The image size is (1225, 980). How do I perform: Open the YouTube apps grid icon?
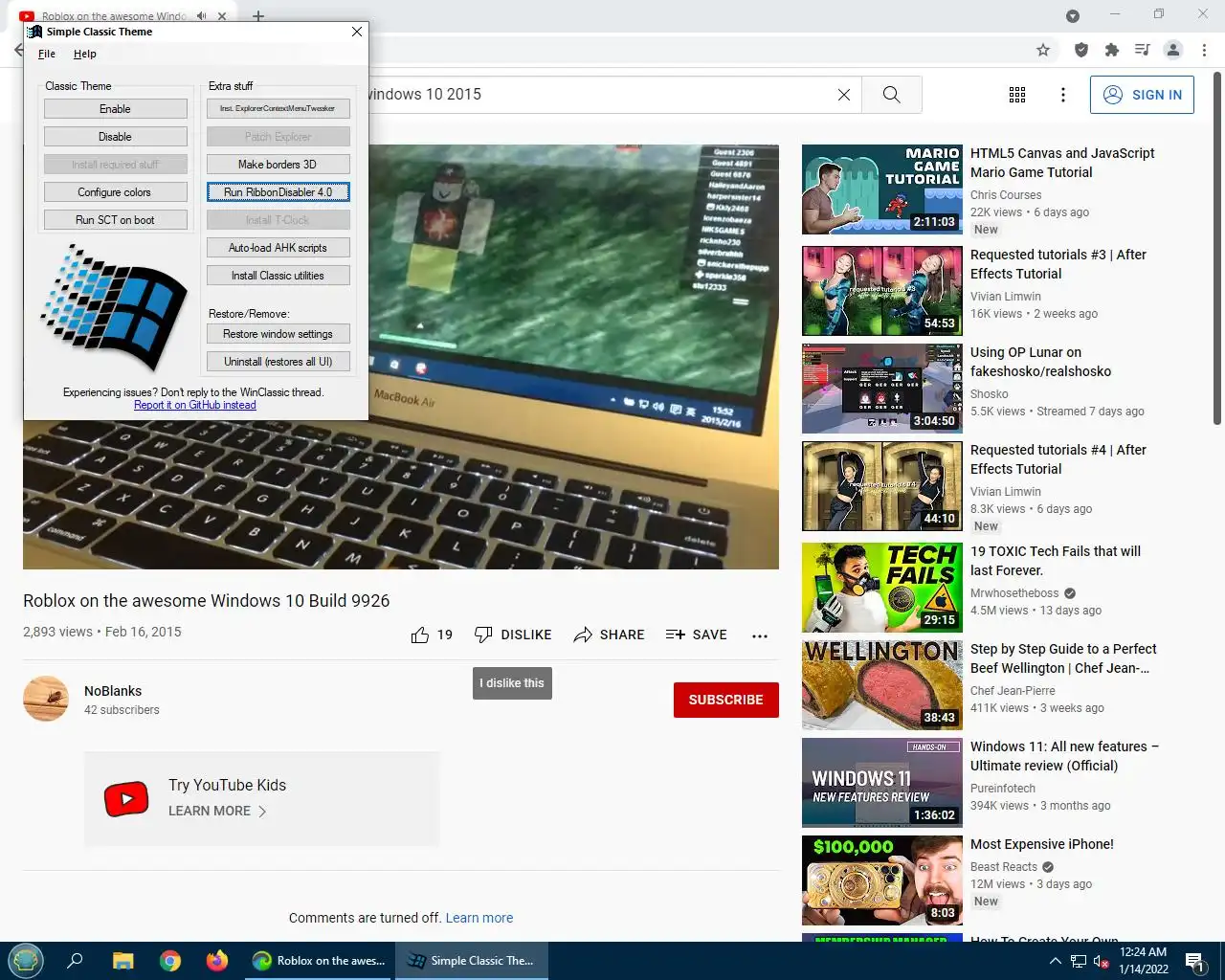pos(1017,95)
